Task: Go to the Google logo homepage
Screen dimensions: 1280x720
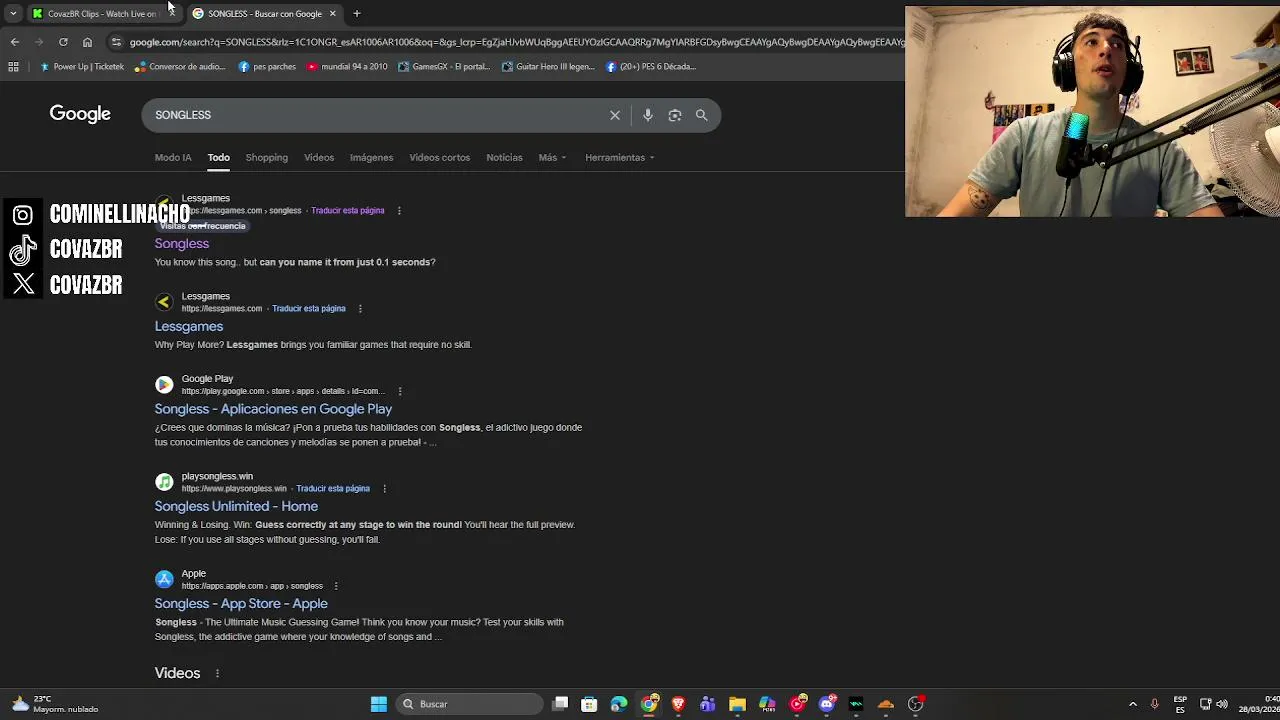Action: coord(80,114)
